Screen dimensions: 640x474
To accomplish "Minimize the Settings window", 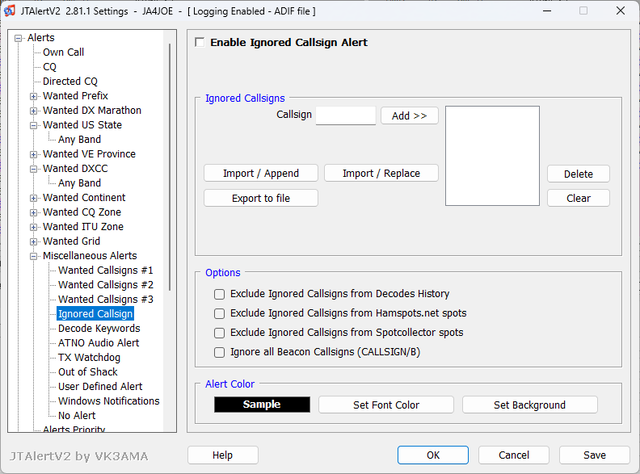I will [547, 11].
